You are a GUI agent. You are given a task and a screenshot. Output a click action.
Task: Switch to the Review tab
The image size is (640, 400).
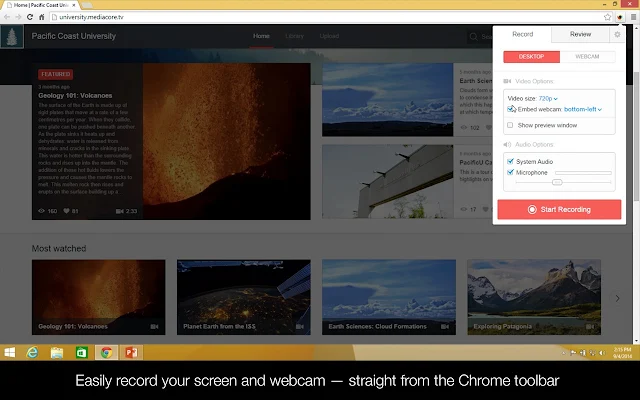coord(580,34)
